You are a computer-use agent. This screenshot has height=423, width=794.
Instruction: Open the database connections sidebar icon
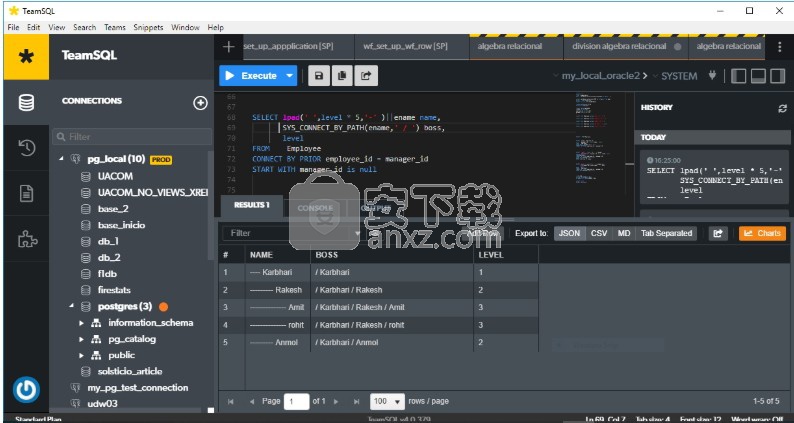tap(26, 102)
